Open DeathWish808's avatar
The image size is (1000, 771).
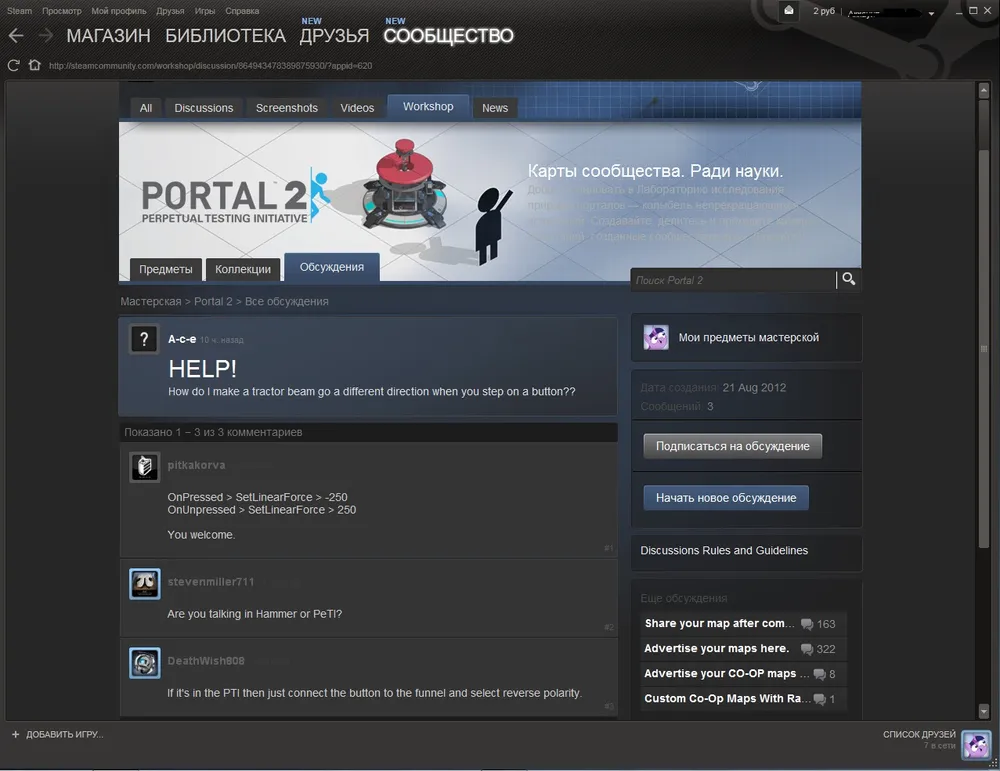tap(145, 663)
